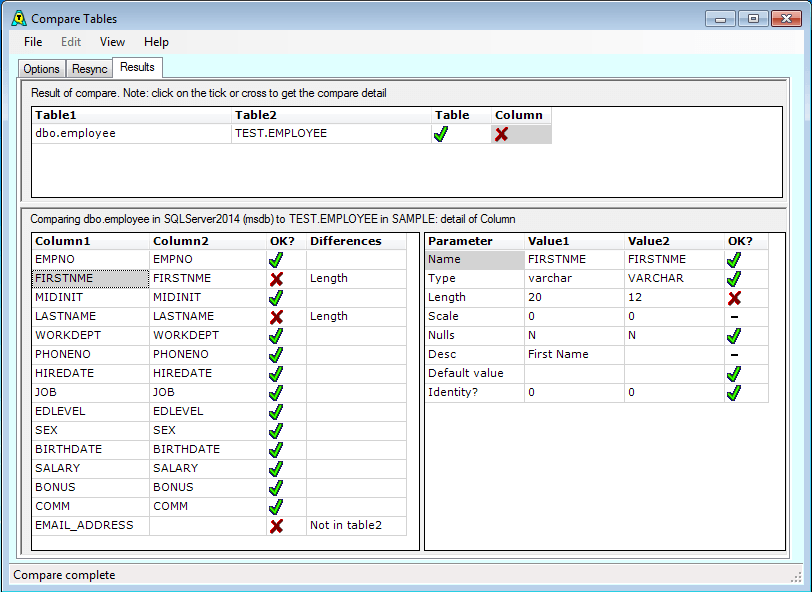
Task: Select WORKDEPT in the Column2 list
Action: (208, 336)
